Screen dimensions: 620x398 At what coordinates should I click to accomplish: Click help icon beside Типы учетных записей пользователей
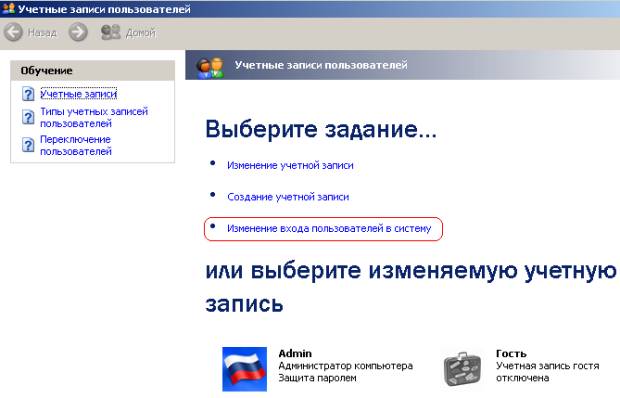[28, 117]
